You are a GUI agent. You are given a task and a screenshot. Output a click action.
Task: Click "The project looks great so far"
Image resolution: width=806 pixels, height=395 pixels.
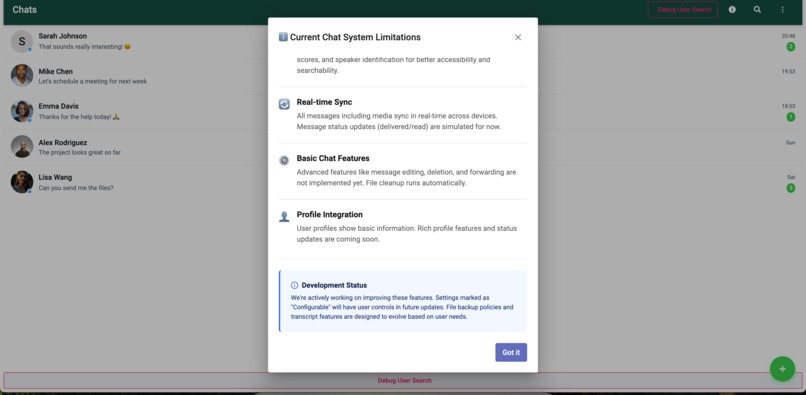coord(80,152)
